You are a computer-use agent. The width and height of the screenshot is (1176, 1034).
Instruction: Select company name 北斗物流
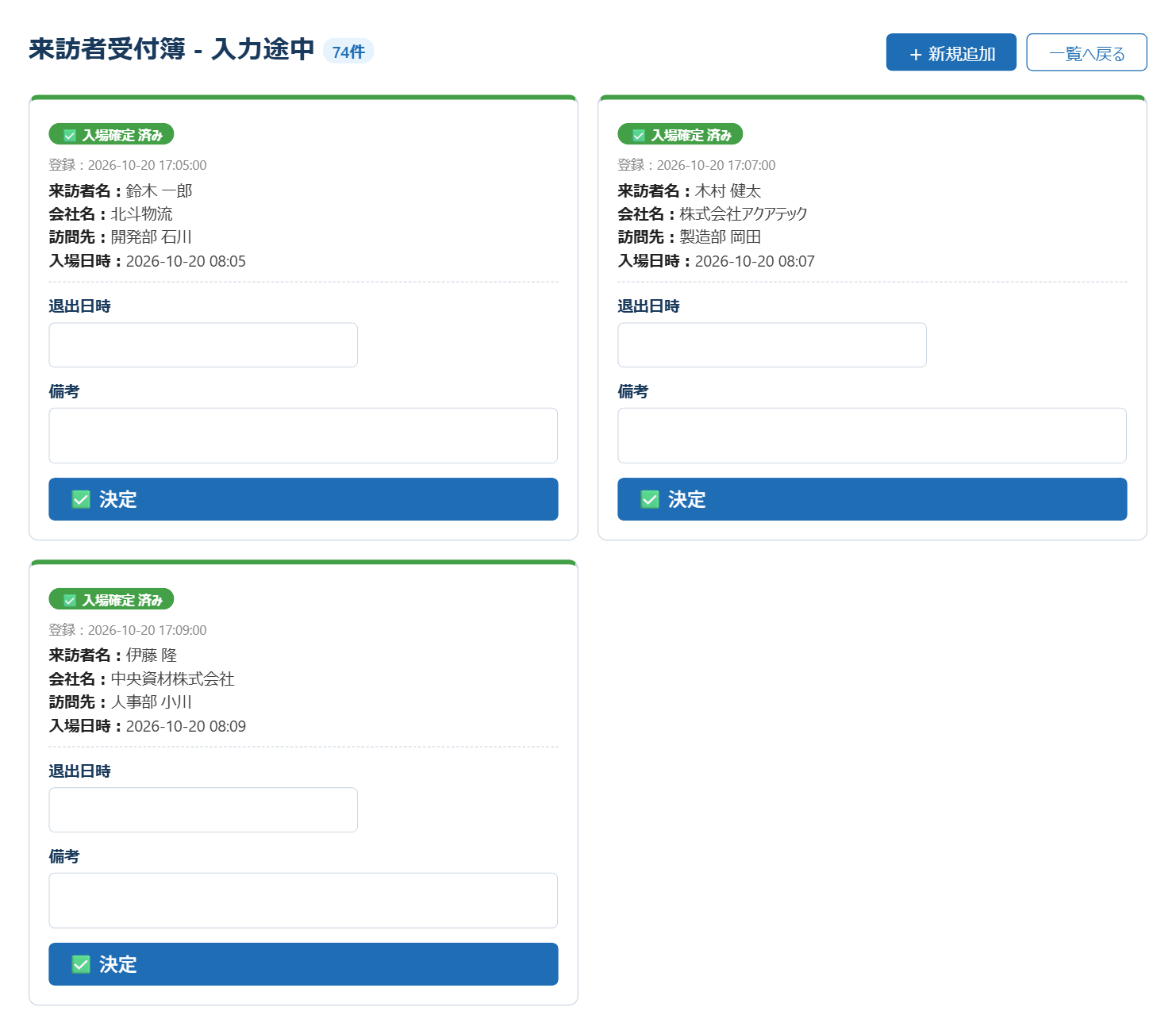142,214
